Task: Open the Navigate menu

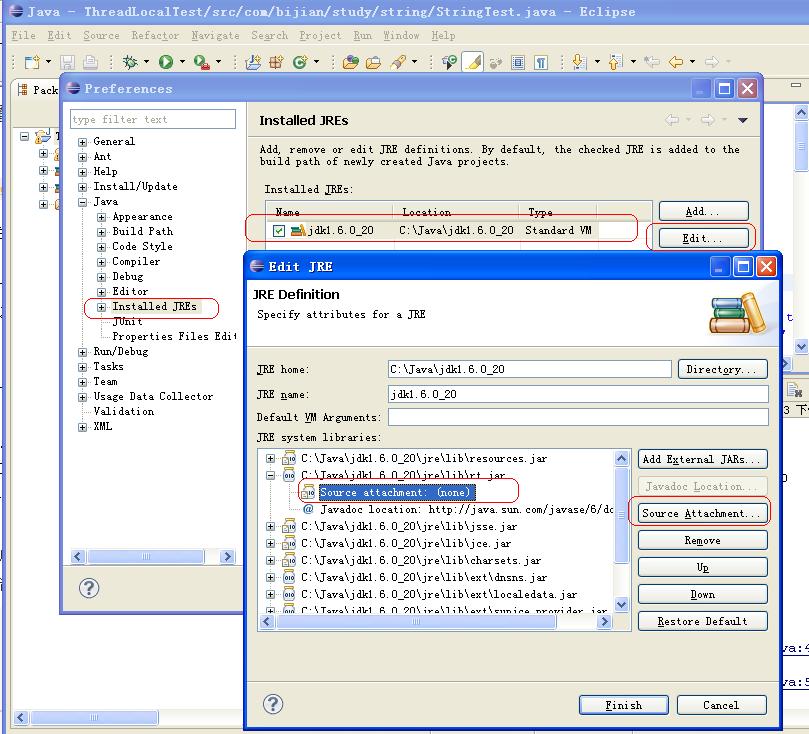Action: tap(215, 36)
